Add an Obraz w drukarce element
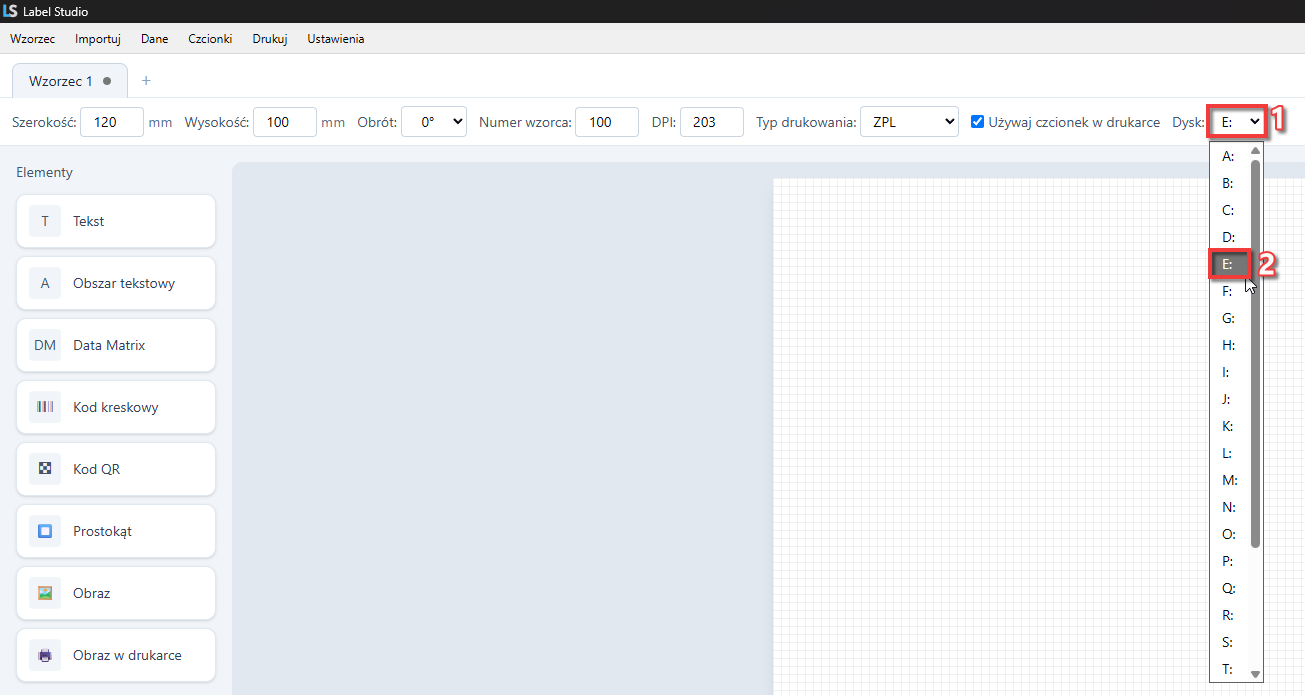Screen dimensions: 1305x695 point(116,655)
